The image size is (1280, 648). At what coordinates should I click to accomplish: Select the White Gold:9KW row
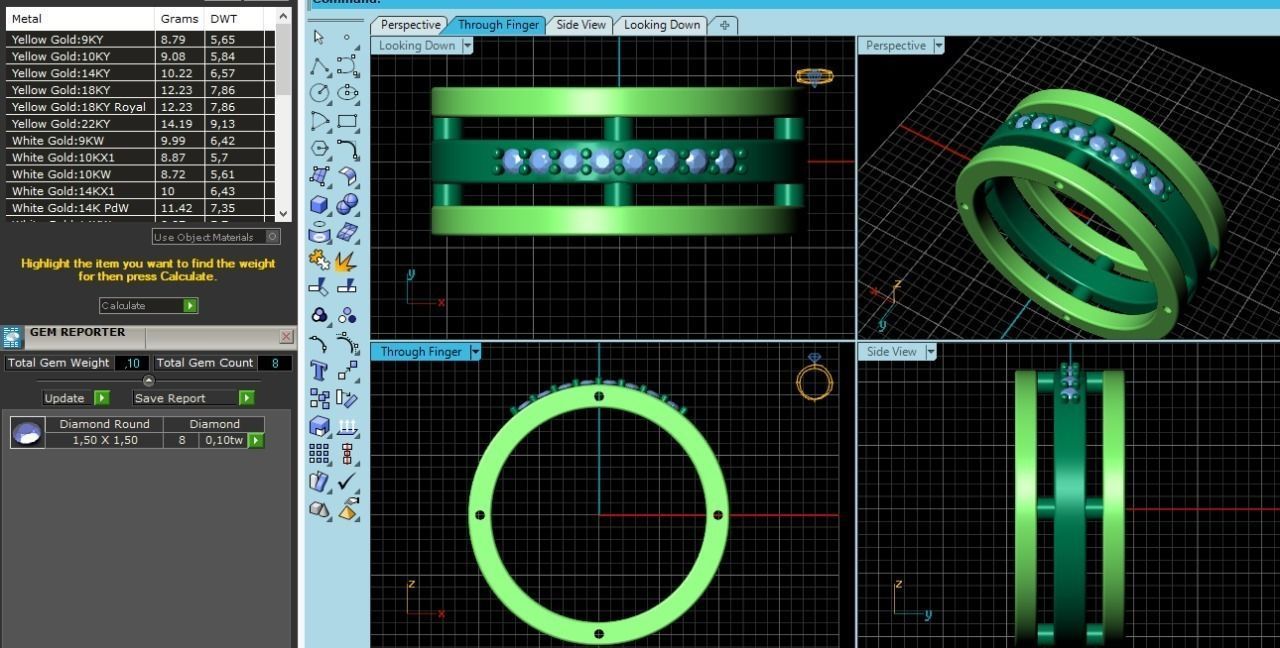(140, 141)
